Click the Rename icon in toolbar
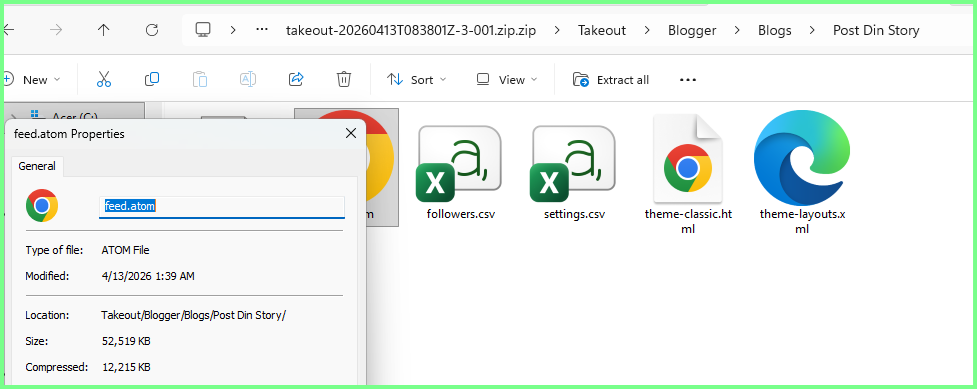Viewport: 977px width, 389px height. (x=248, y=79)
